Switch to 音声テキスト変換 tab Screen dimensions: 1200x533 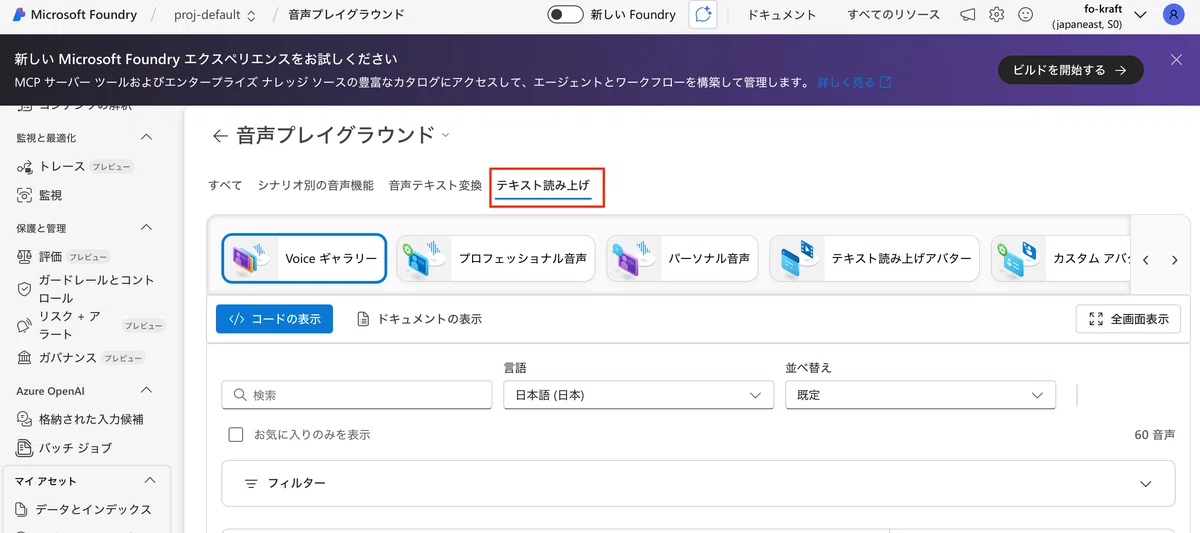435,185
